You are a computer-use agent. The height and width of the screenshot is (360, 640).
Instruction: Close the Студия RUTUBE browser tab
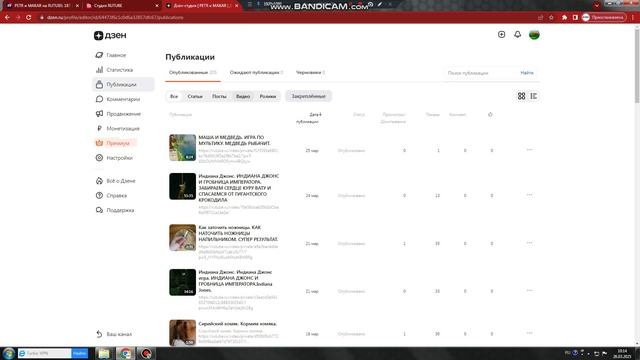pos(157,6)
